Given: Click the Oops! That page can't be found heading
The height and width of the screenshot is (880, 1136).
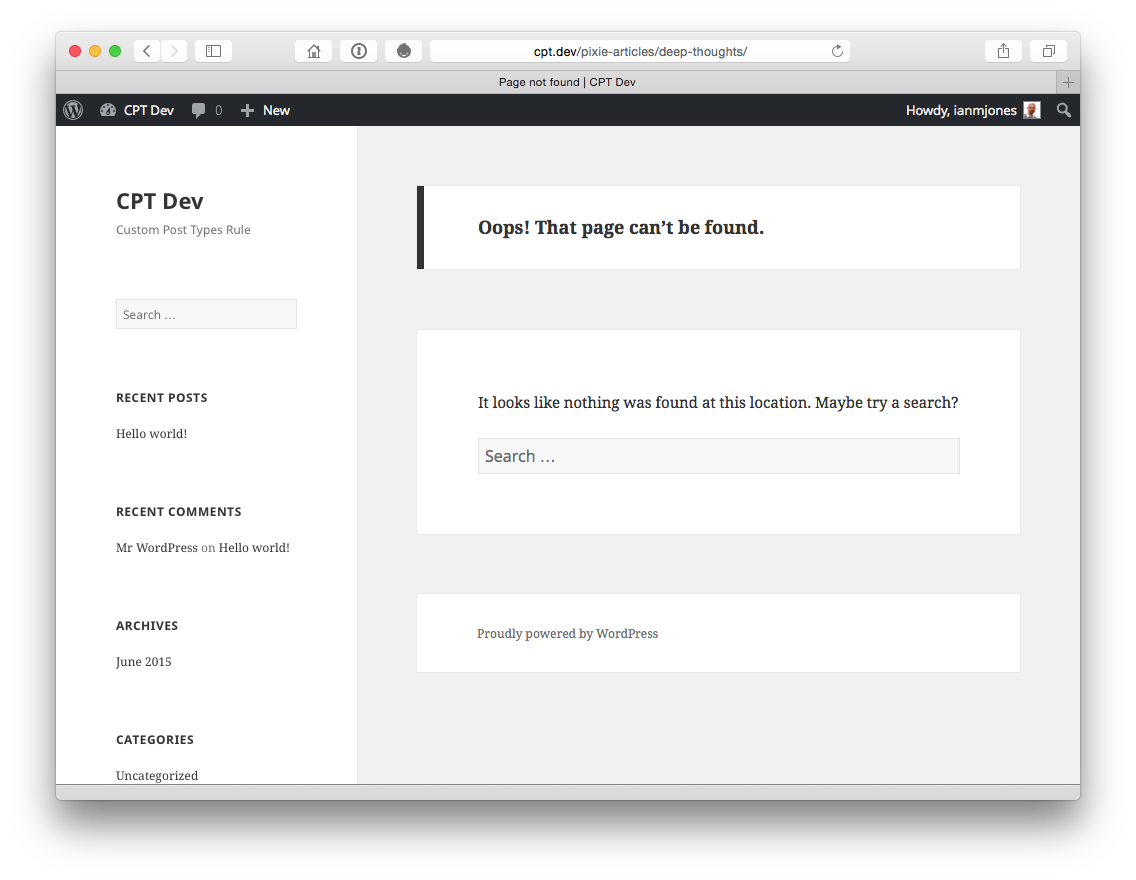Looking at the screenshot, I should coord(621,227).
